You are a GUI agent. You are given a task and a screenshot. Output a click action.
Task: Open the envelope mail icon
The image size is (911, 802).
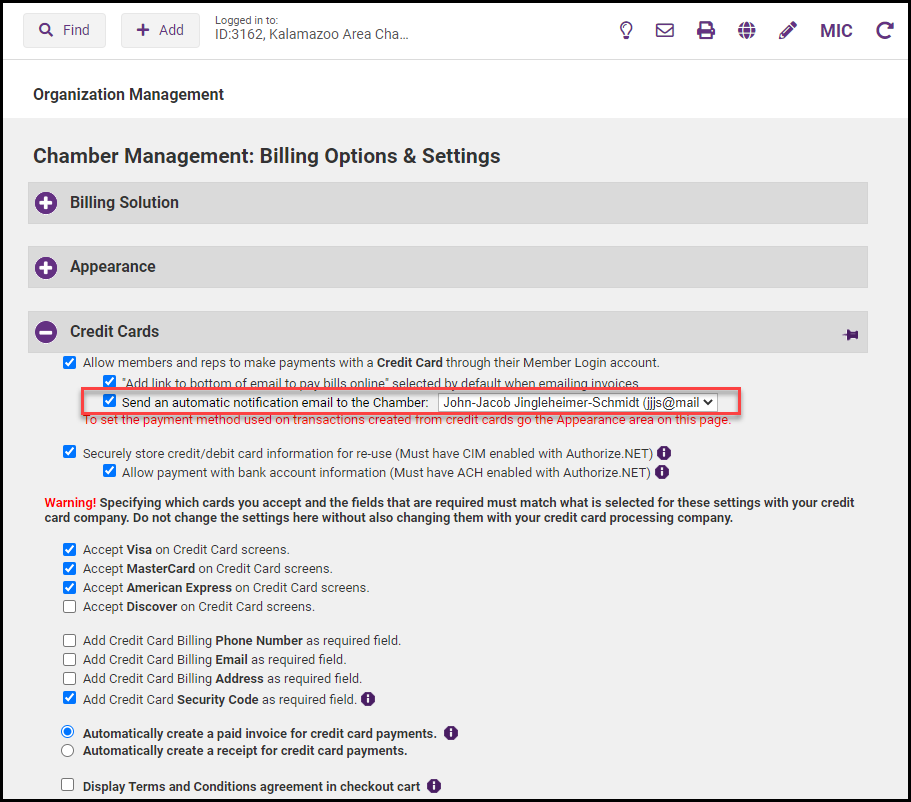click(x=665, y=30)
